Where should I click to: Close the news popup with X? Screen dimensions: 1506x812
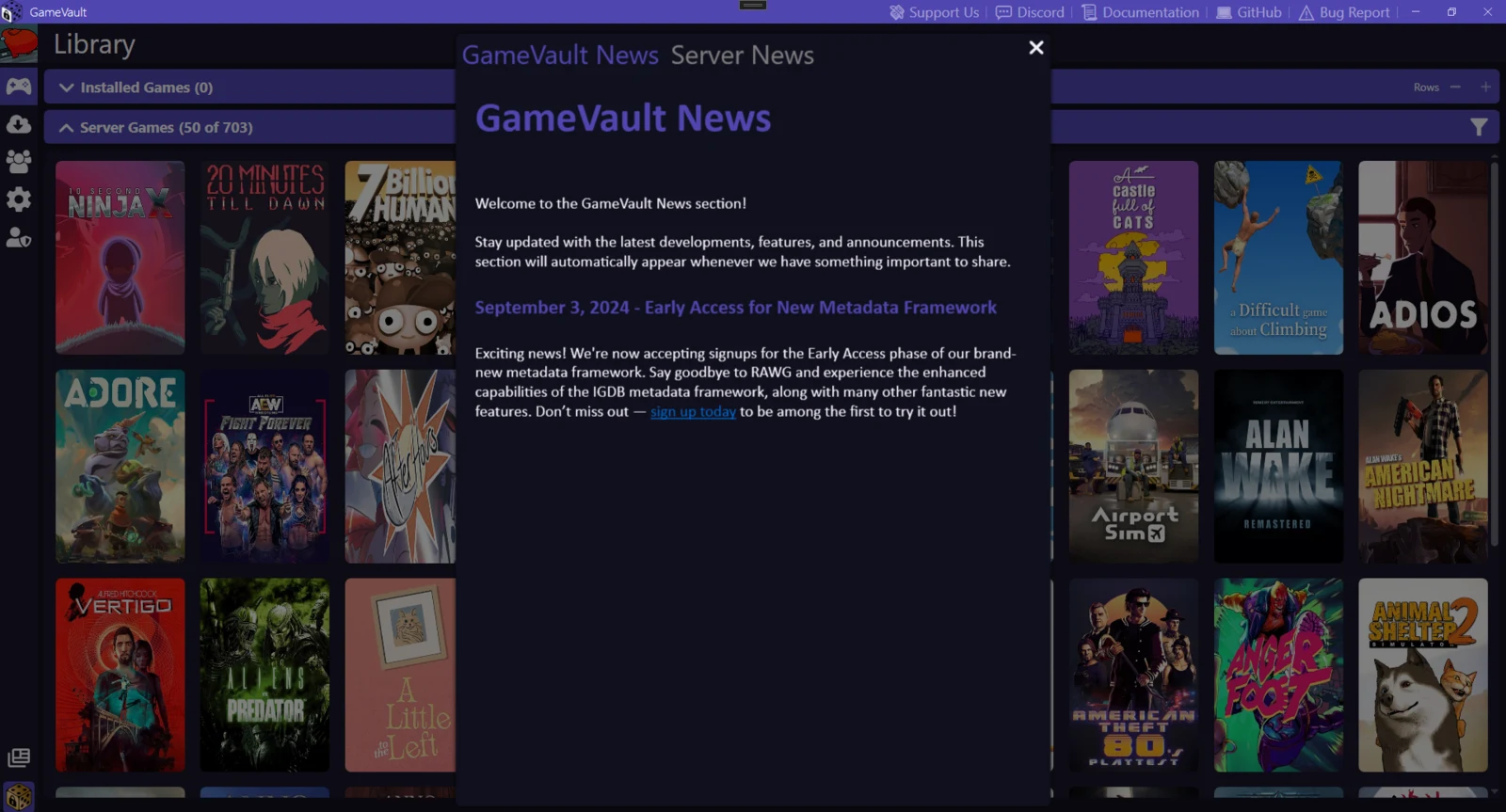[x=1036, y=47]
